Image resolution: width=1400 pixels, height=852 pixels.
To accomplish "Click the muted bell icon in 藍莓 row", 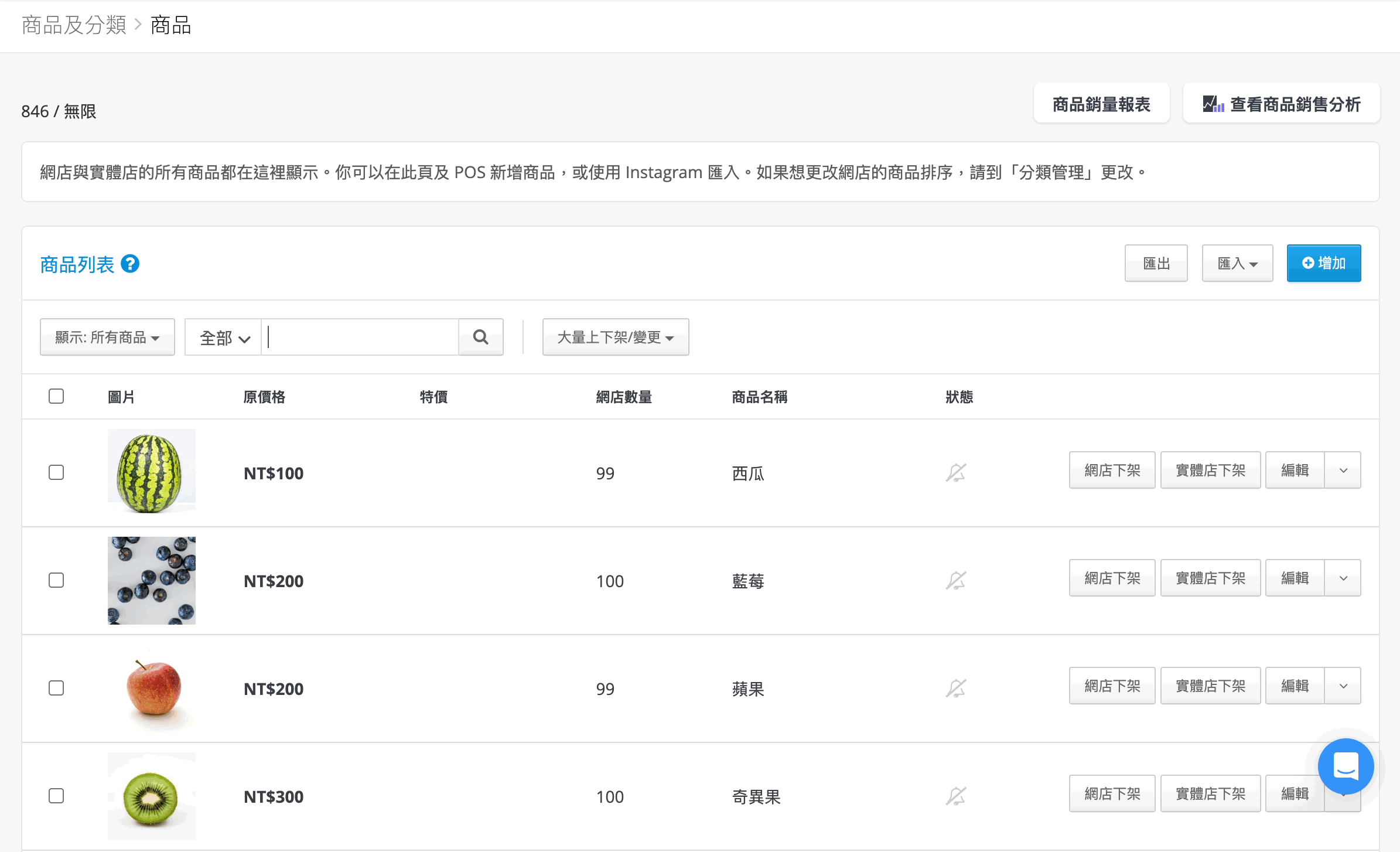I will pyautogui.click(x=956, y=580).
